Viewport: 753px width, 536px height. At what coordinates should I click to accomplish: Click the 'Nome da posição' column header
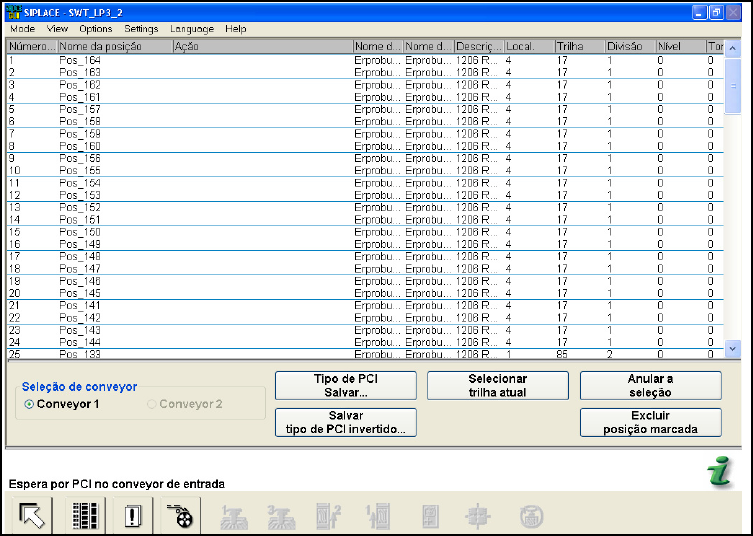pyautogui.click(x=114, y=46)
